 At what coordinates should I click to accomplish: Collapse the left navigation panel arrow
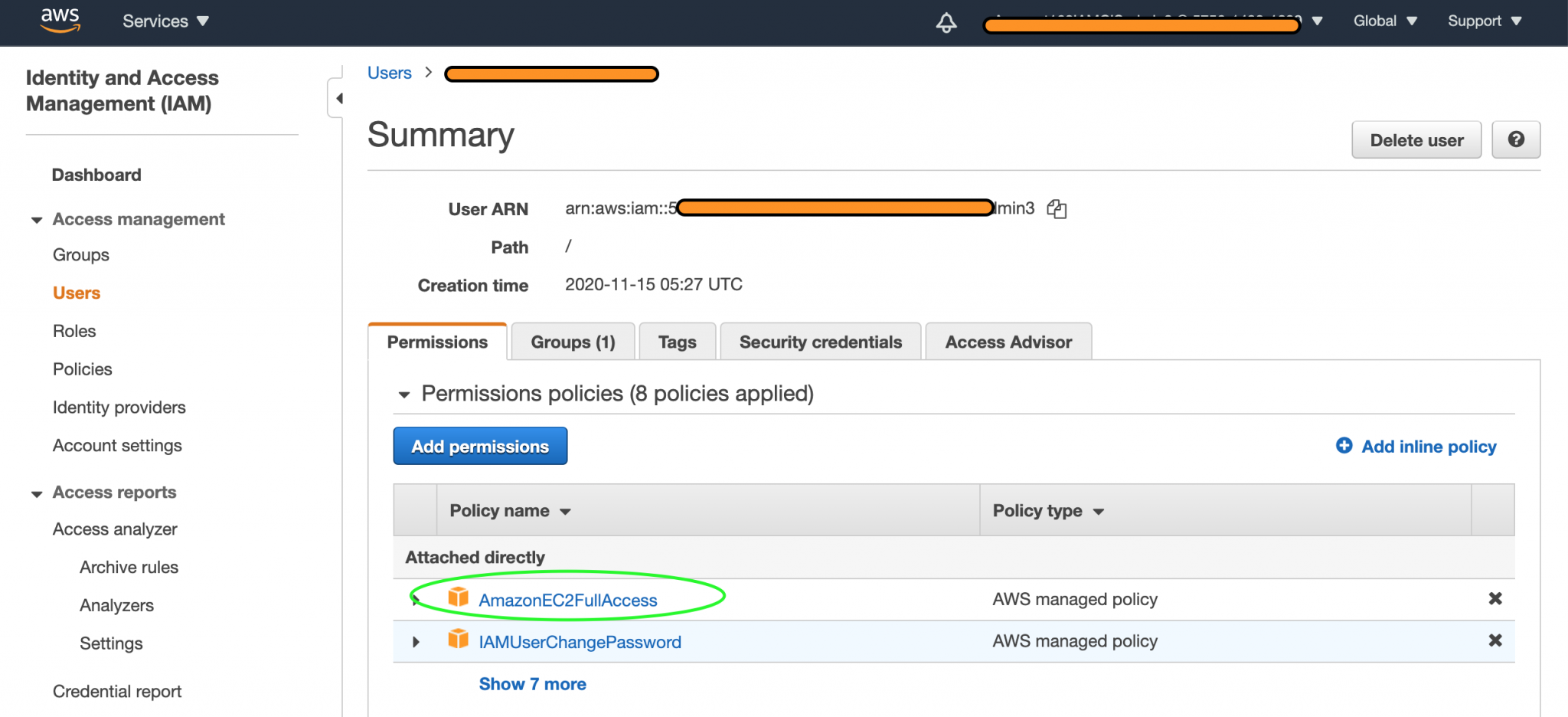click(338, 98)
